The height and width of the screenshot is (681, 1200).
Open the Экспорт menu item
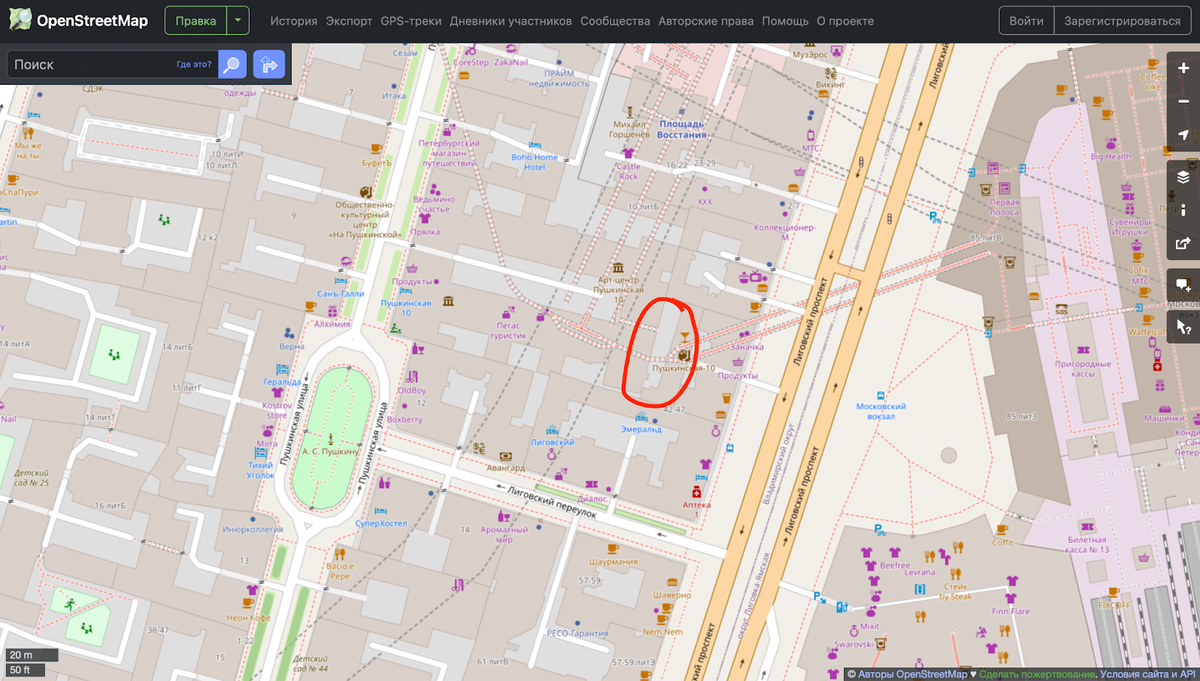[x=349, y=21]
